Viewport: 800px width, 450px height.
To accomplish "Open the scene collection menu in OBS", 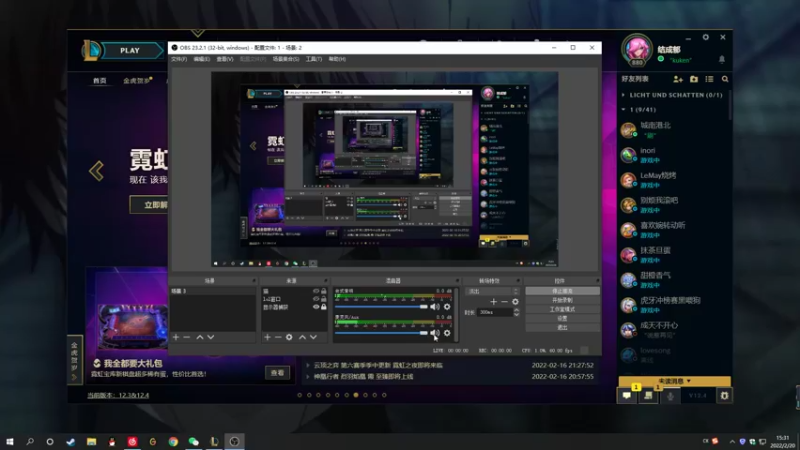I will (x=286, y=59).
